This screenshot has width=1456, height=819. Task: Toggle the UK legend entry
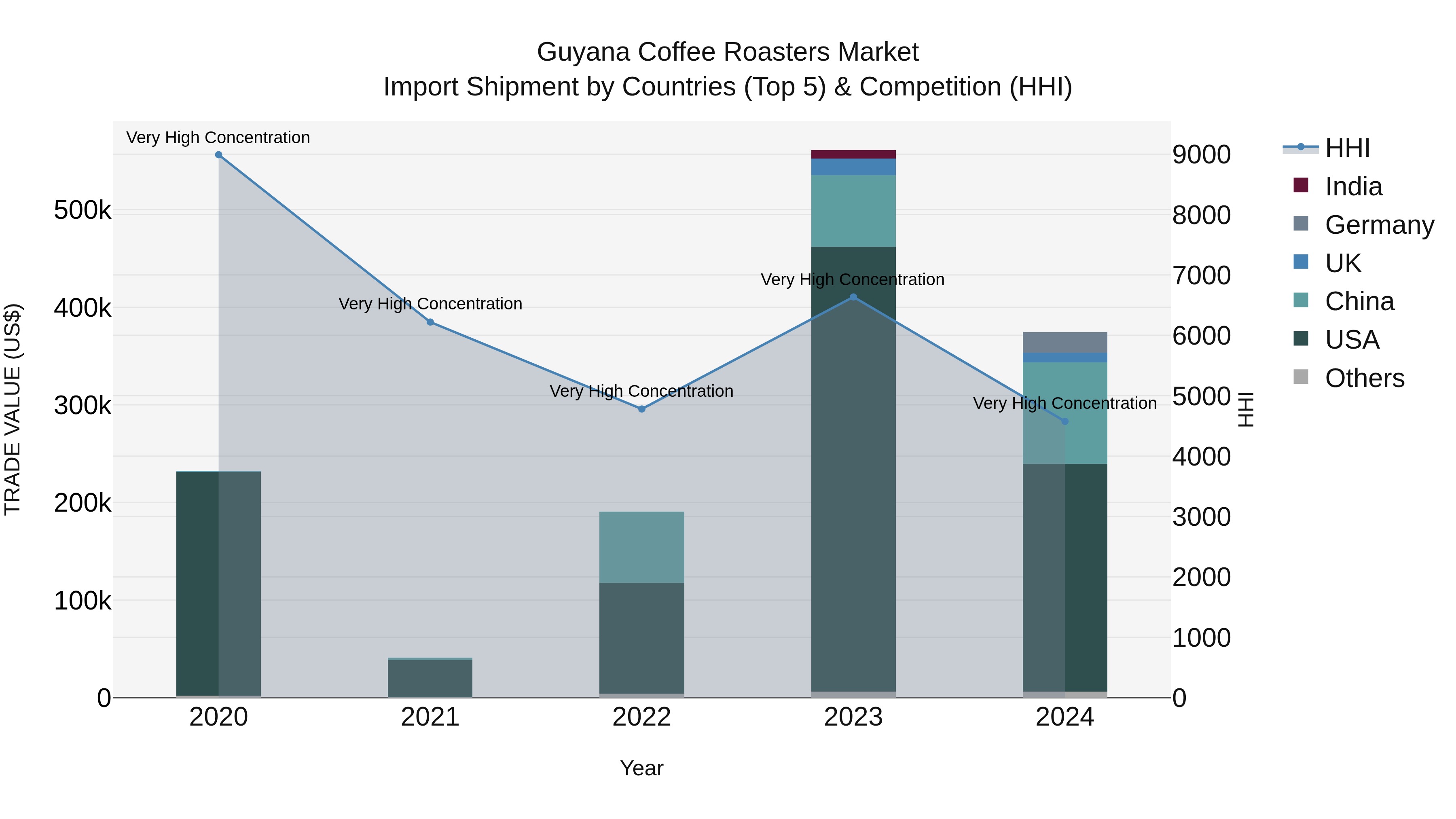click(1327, 263)
